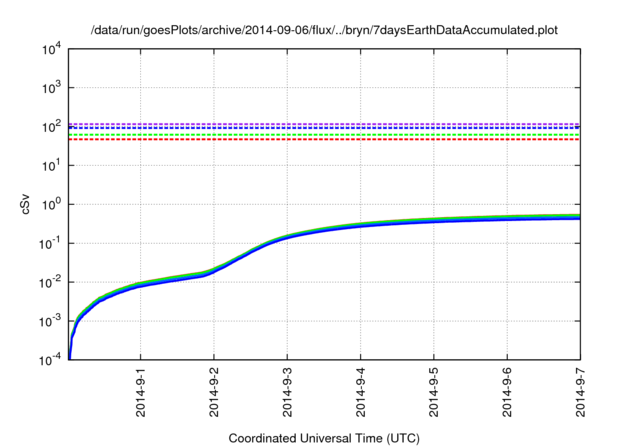Image resolution: width=640 pixels, height=448 pixels.
Task: Click the 10^2 y-axis tick label
Action: coord(51,126)
